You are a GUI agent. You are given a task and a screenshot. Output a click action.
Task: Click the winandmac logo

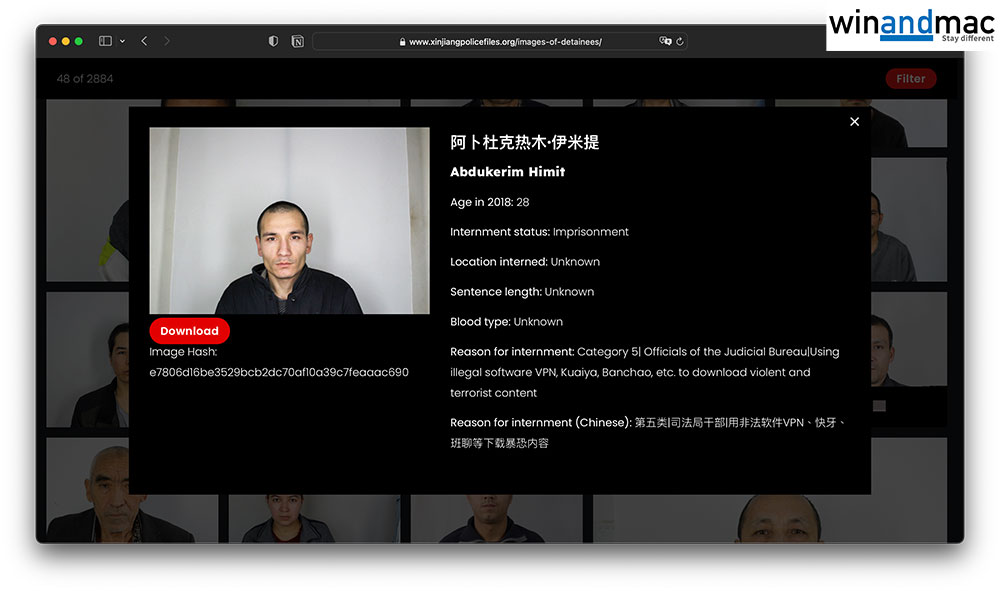point(910,24)
